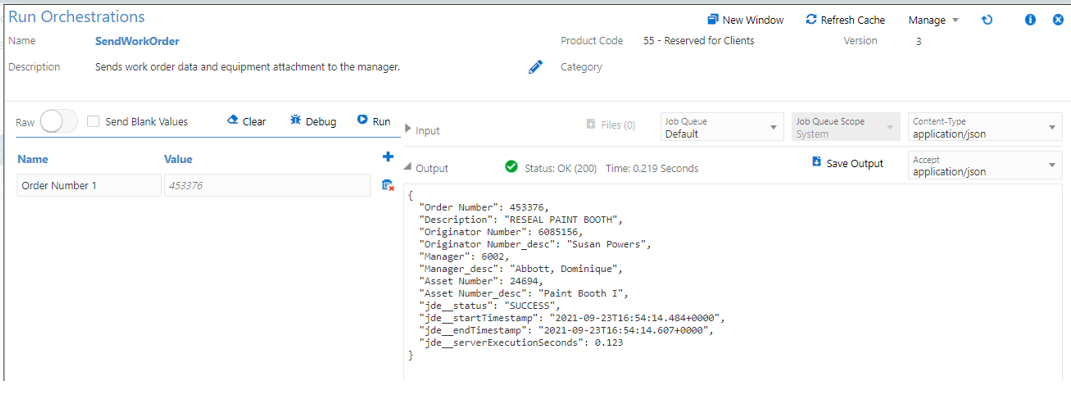Close Run Orchestrations with X icon
The image size is (1071, 394).
click(x=1057, y=20)
